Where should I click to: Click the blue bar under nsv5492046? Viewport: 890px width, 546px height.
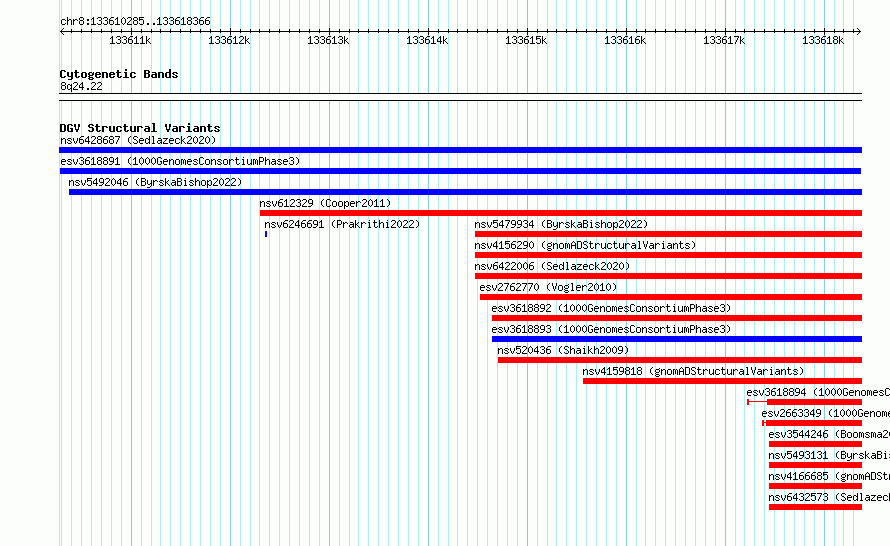pyautogui.click(x=465, y=192)
